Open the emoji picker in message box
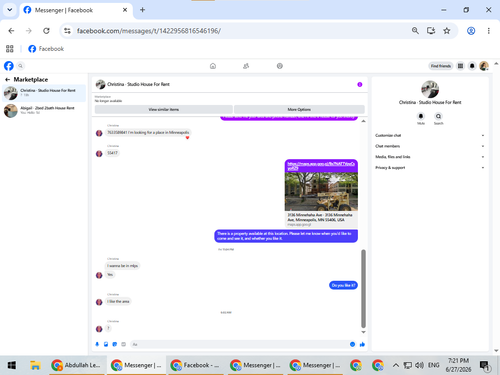Screen dimensions: 500x375 [x=352, y=344]
